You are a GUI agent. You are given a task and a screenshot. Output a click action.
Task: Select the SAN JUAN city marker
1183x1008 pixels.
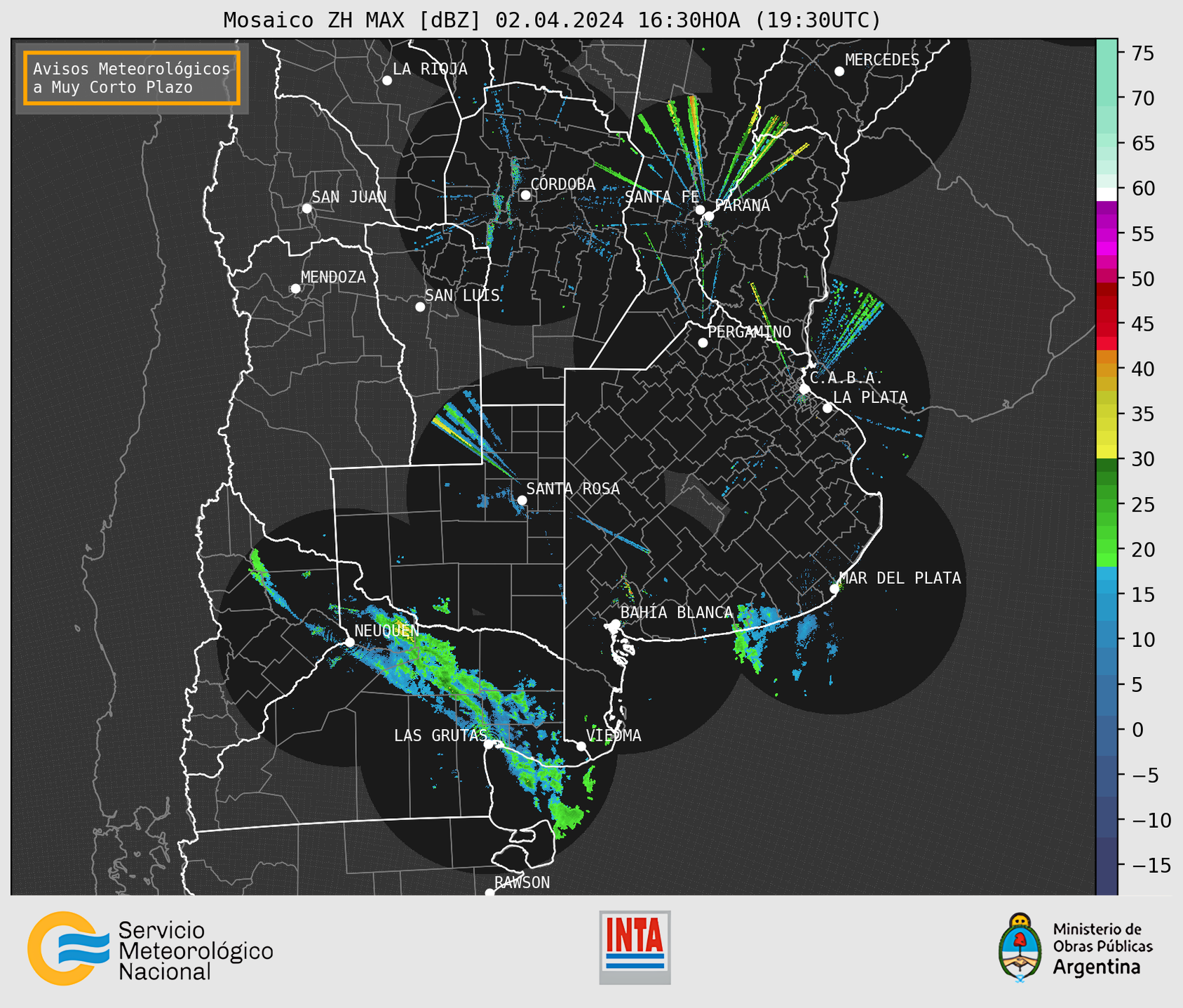pos(306,208)
